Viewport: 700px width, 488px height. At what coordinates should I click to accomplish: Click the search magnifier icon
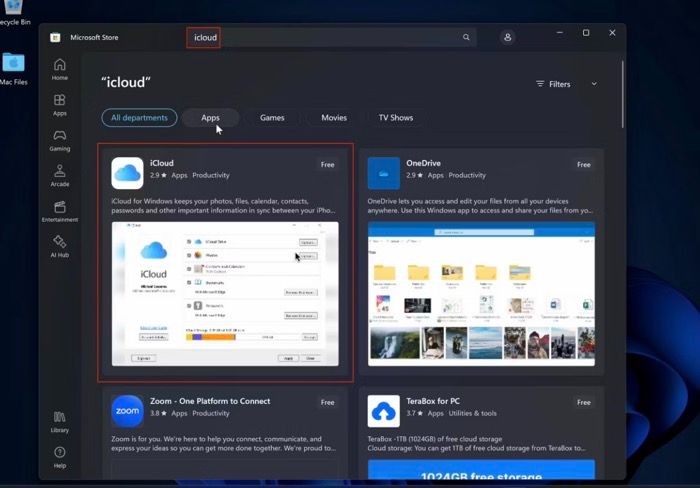(466, 37)
